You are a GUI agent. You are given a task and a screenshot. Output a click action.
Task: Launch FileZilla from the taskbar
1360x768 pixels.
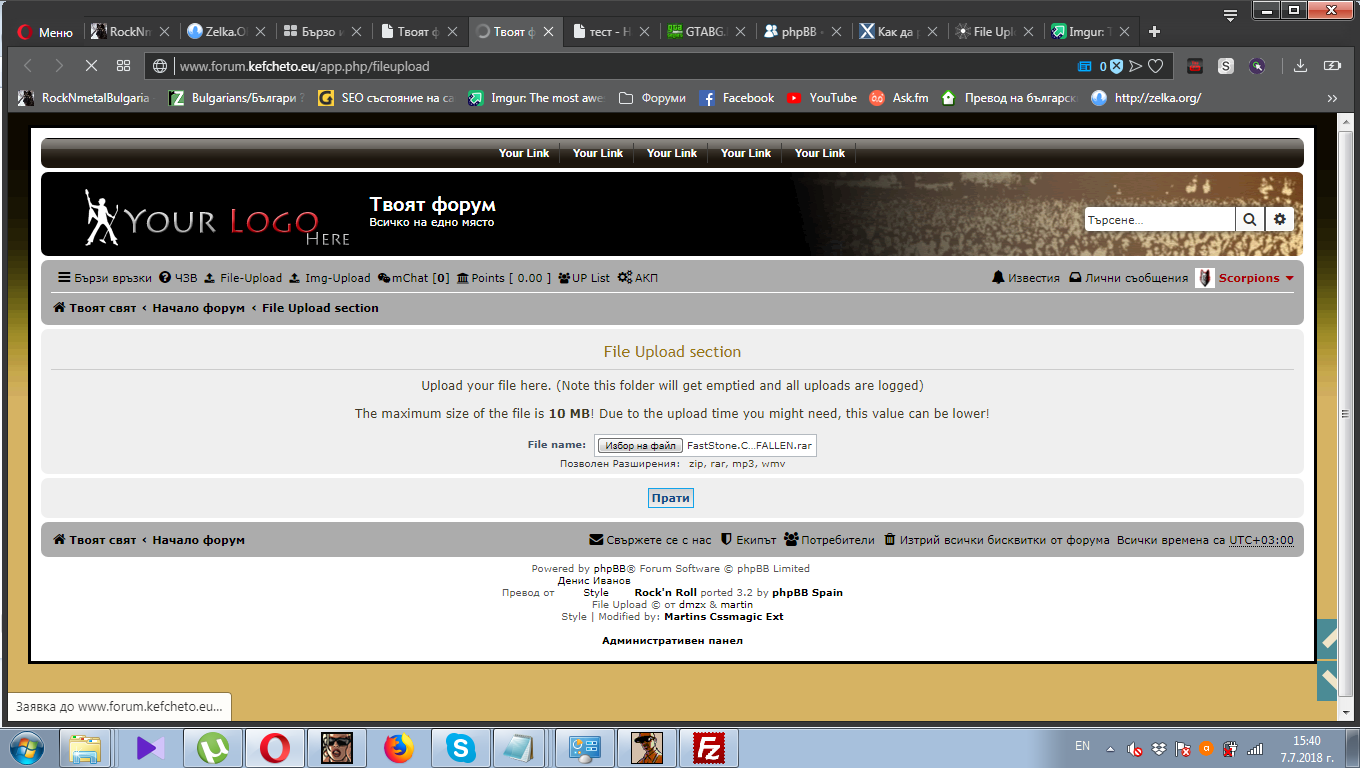point(709,747)
